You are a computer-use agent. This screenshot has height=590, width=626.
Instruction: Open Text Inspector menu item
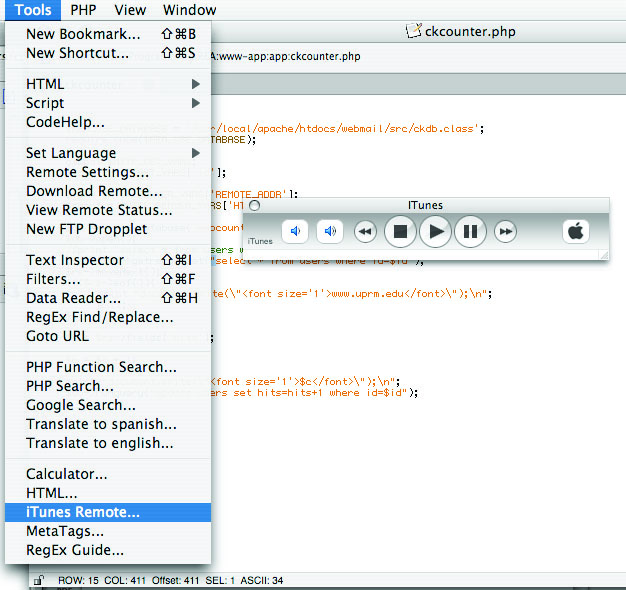tap(108, 260)
